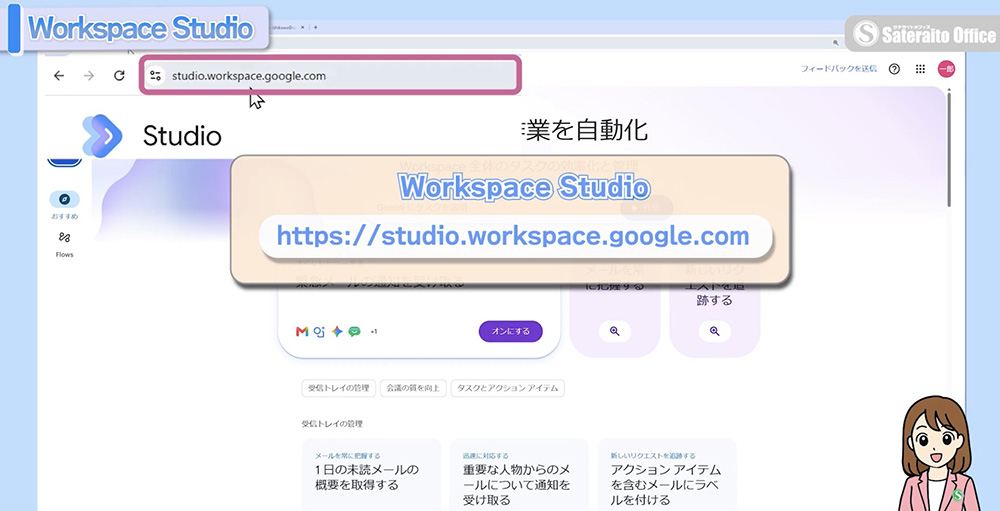Image resolution: width=1000 pixels, height=511 pixels.
Task: Click the studio.workspace.google.com address field
Action: tap(330, 76)
